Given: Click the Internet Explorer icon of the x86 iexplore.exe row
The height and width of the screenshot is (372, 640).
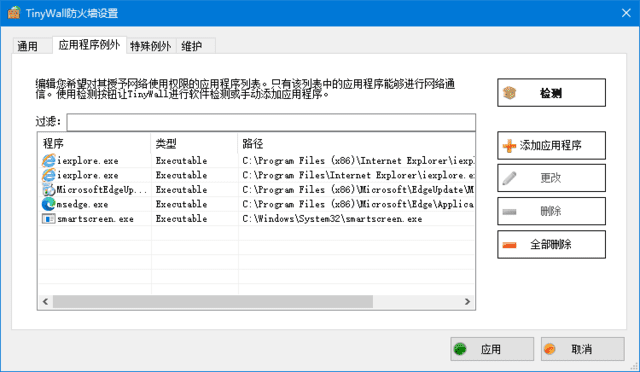Looking at the screenshot, I should pyautogui.click(x=49, y=160).
